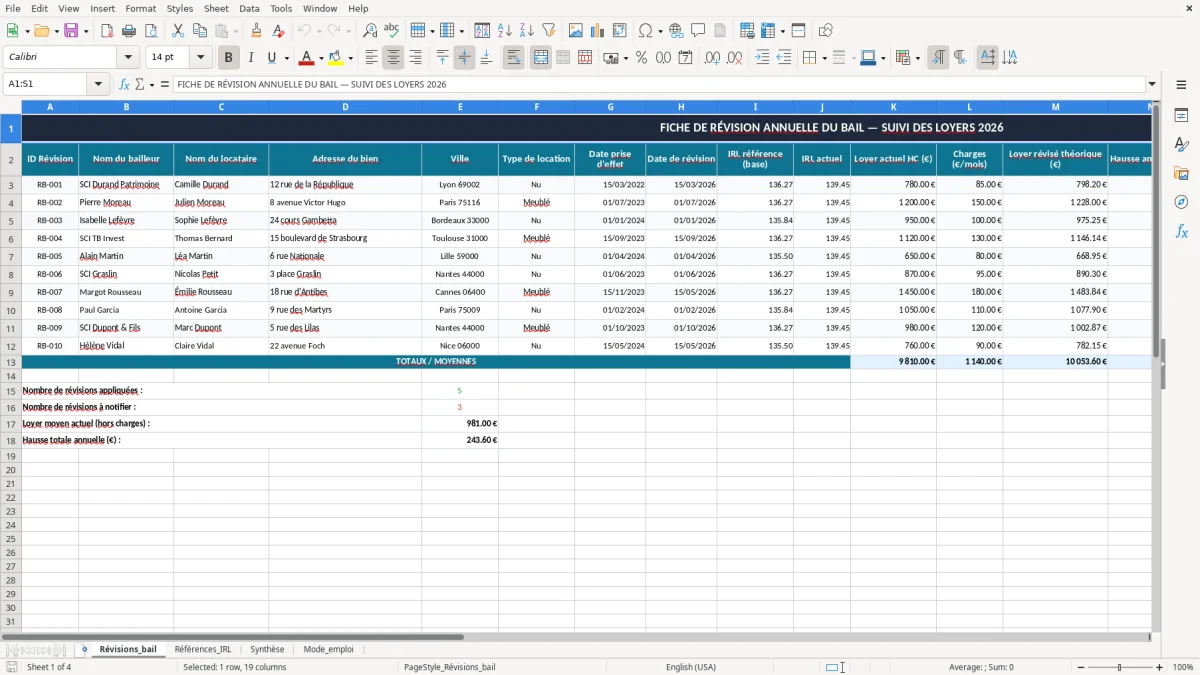Click the yellow Highlighting Color swatch
The height and width of the screenshot is (675, 1200).
pyautogui.click(x=336, y=58)
